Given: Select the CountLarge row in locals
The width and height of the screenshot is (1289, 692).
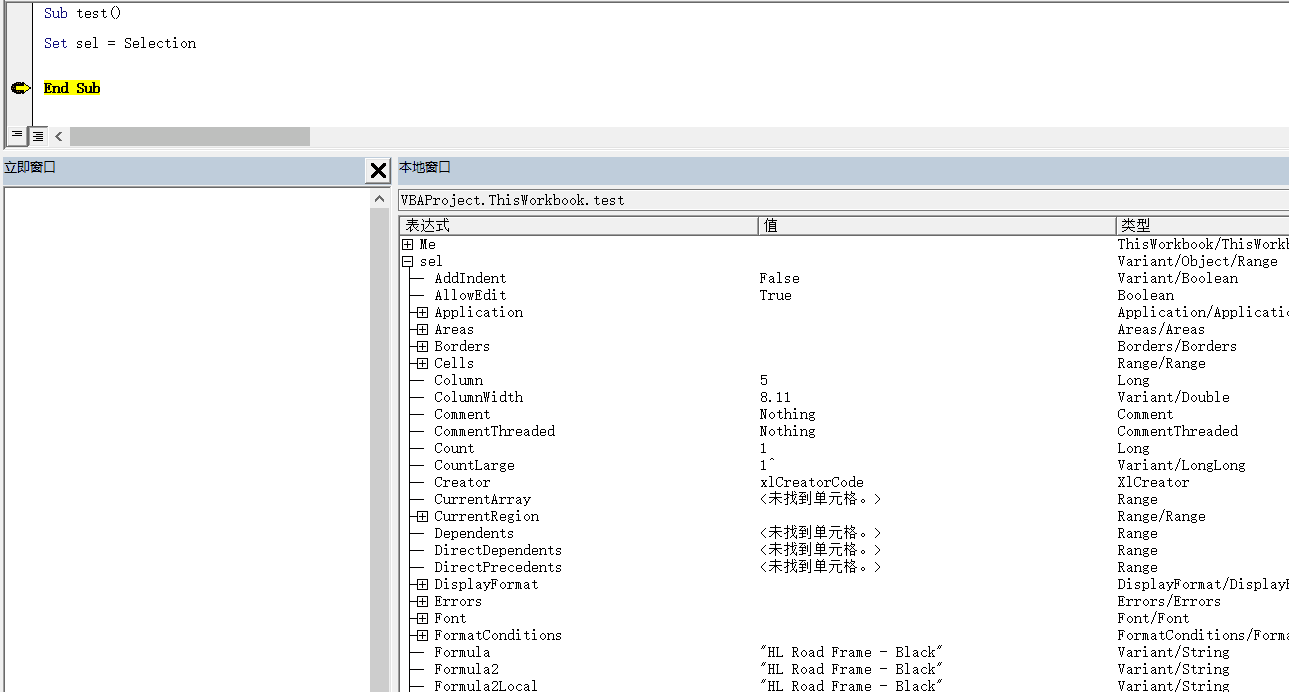Looking at the screenshot, I should tap(844, 465).
